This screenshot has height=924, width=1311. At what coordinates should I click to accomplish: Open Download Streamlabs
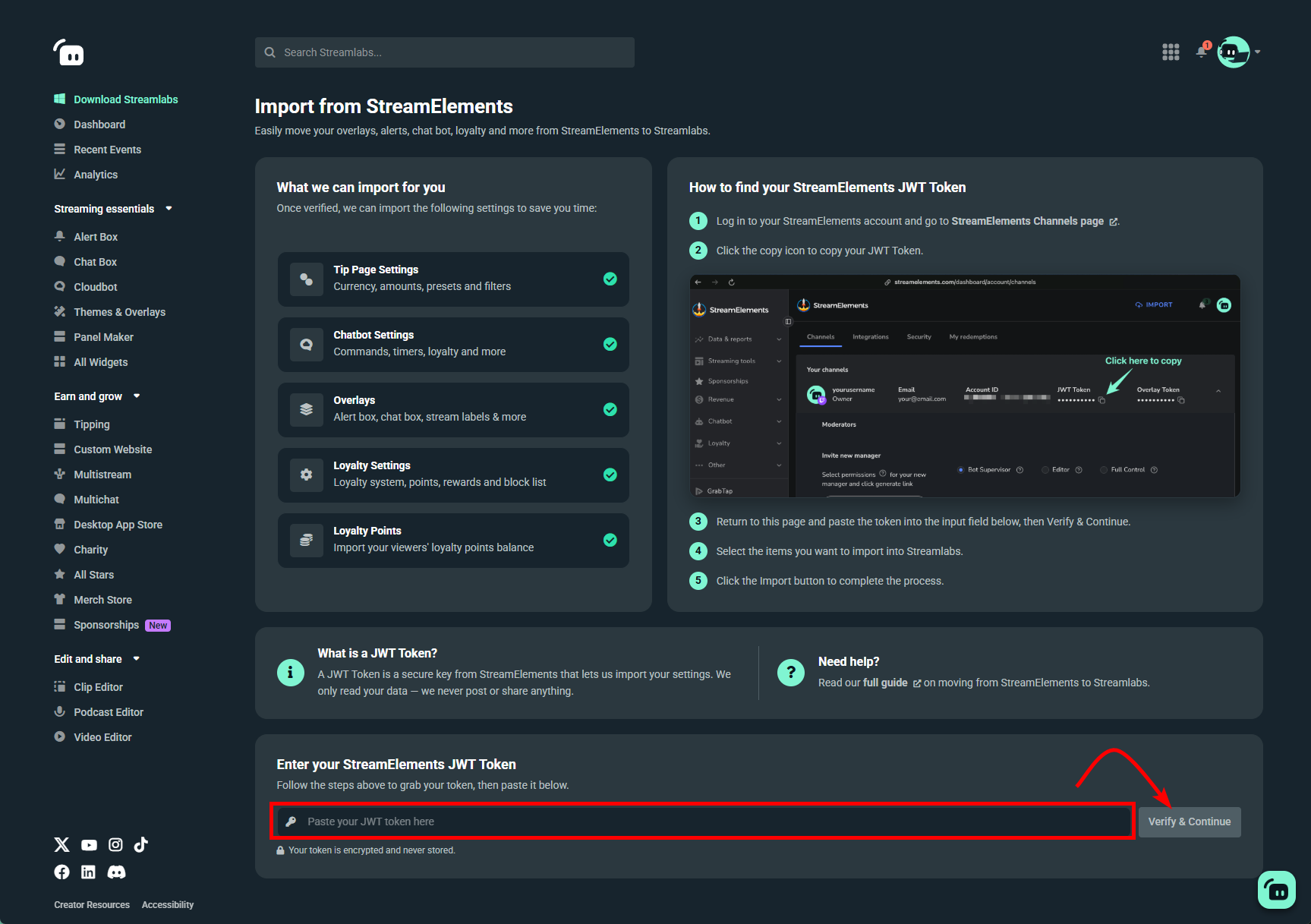click(x=116, y=99)
